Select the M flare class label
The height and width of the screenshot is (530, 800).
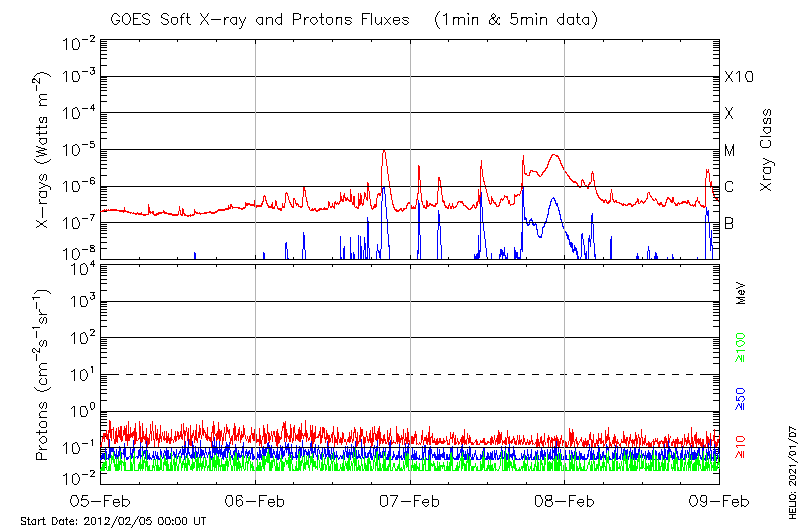pyautogui.click(x=730, y=150)
